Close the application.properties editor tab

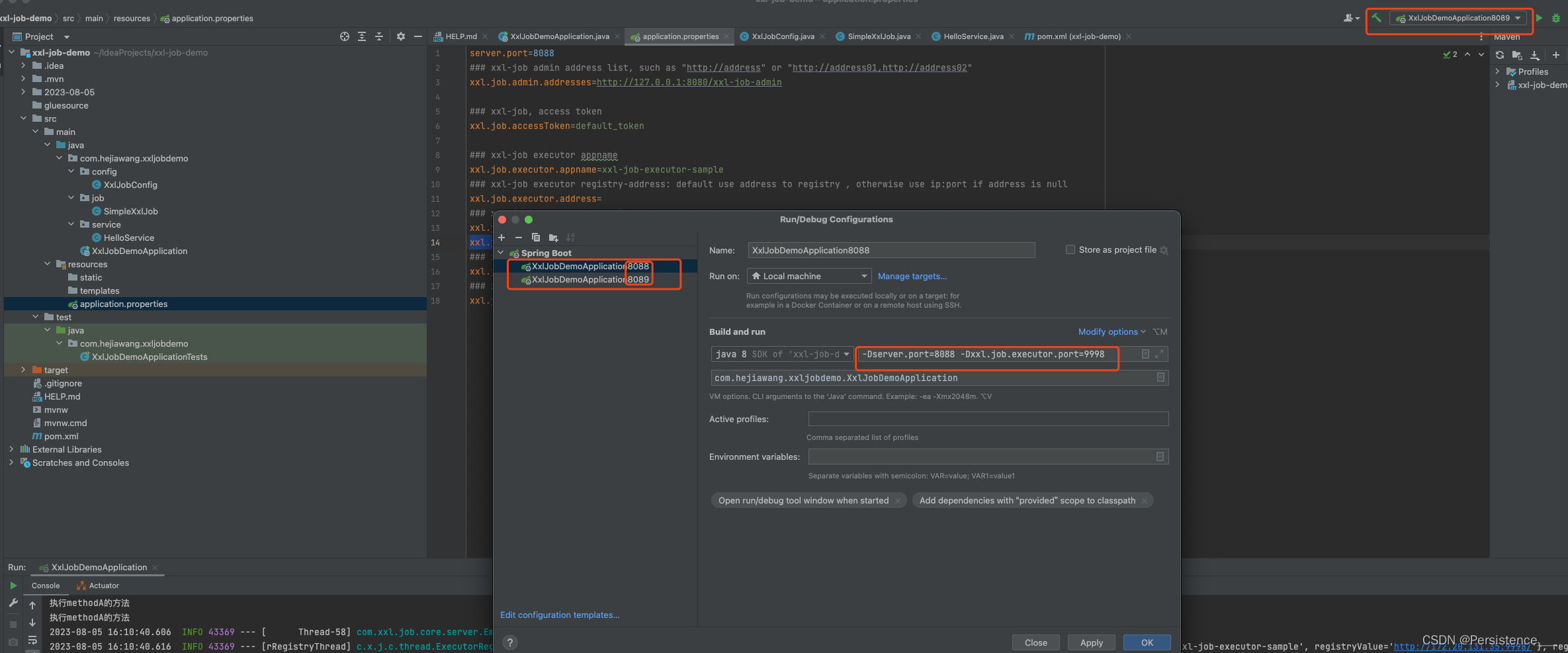tap(726, 36)
